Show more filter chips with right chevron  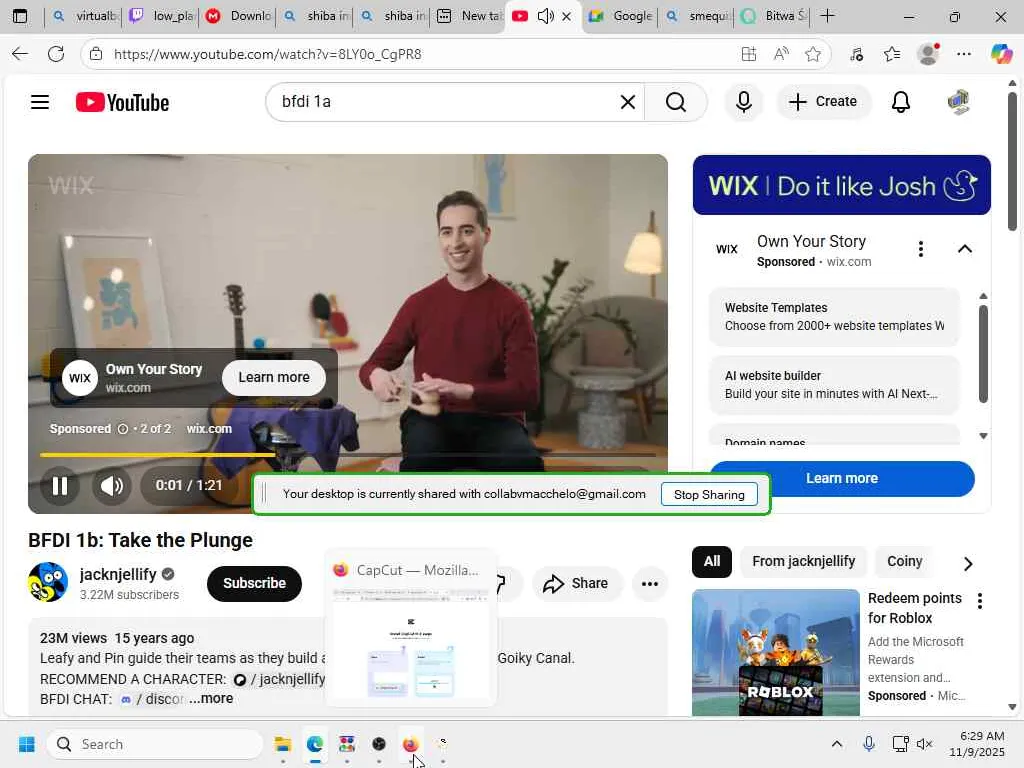(x=968, y=563)
